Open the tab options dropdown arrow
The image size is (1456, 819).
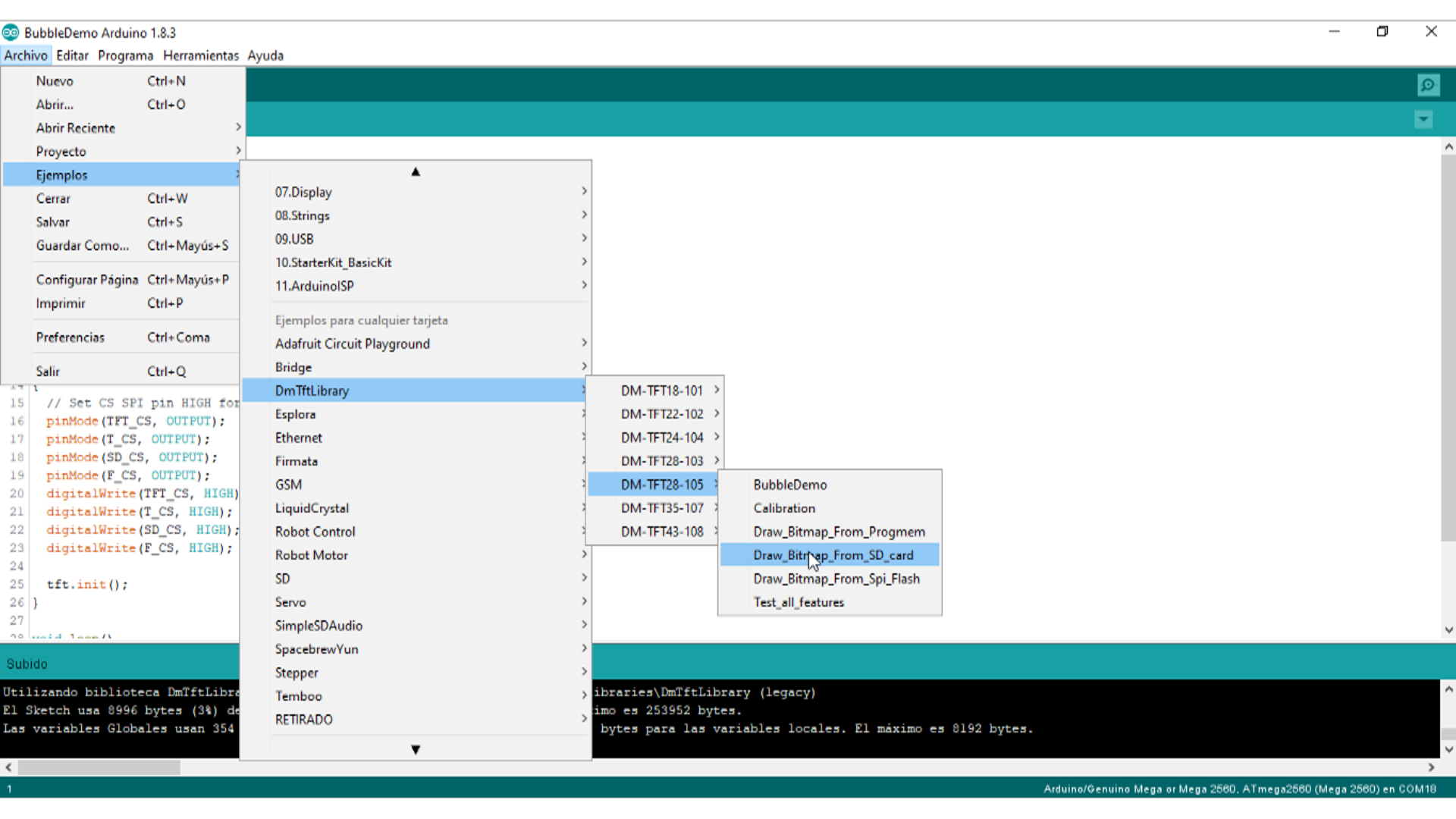1423,119
